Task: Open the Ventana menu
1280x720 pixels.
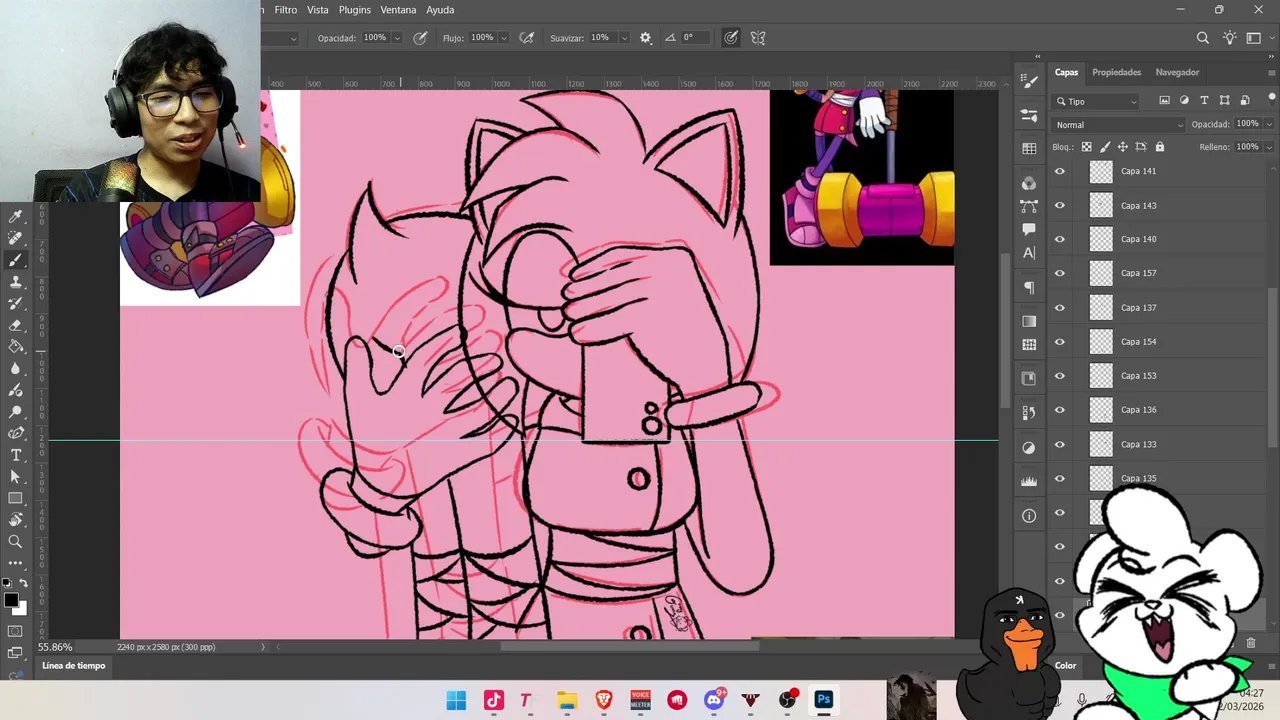Action: pyautogui.click(x=398, y=10)
